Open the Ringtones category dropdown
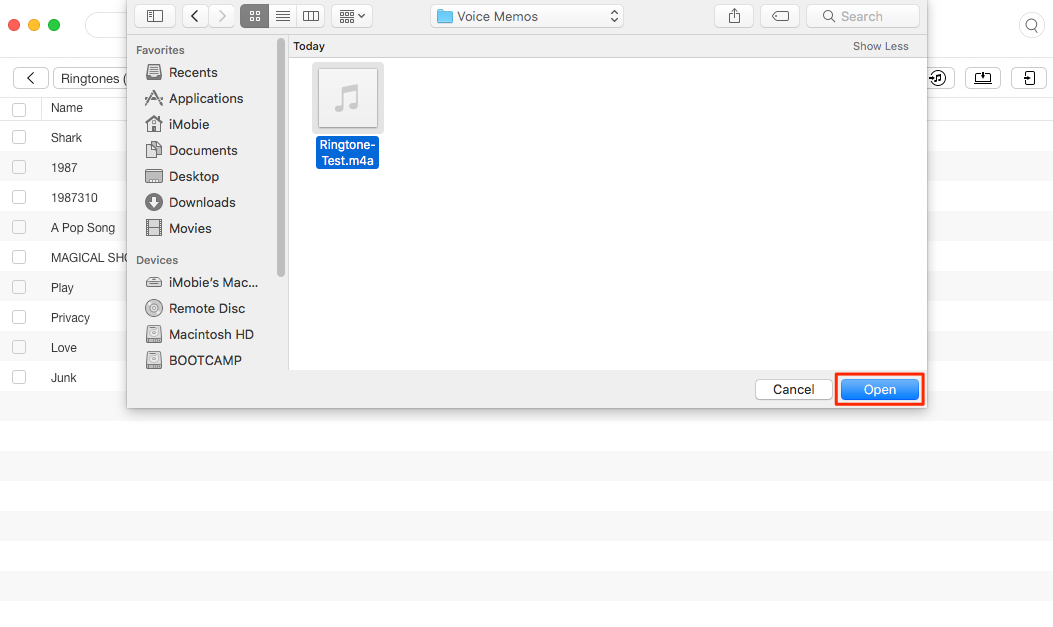 (92, 78)
